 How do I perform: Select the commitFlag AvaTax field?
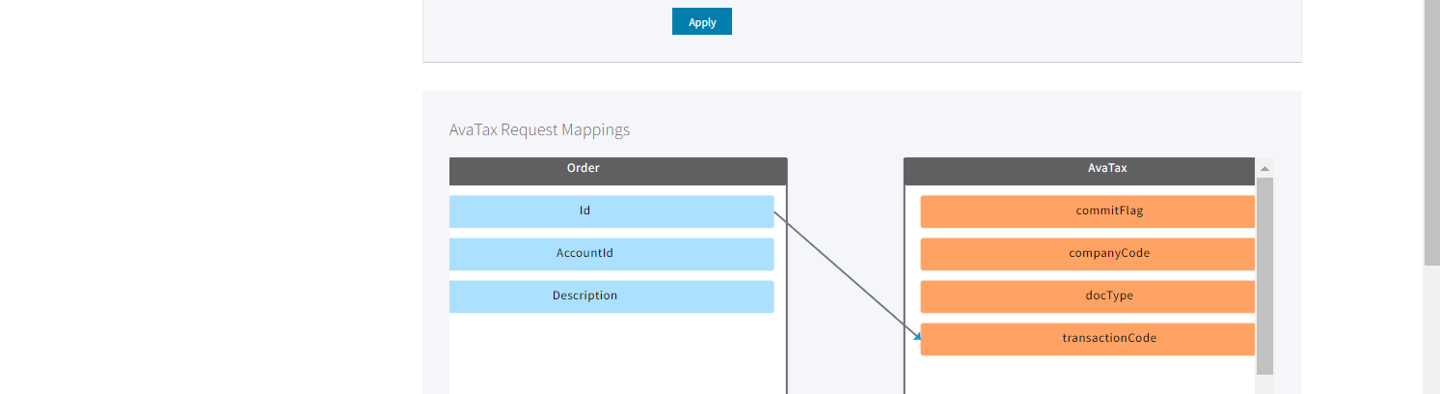(x=1087, y=211)
